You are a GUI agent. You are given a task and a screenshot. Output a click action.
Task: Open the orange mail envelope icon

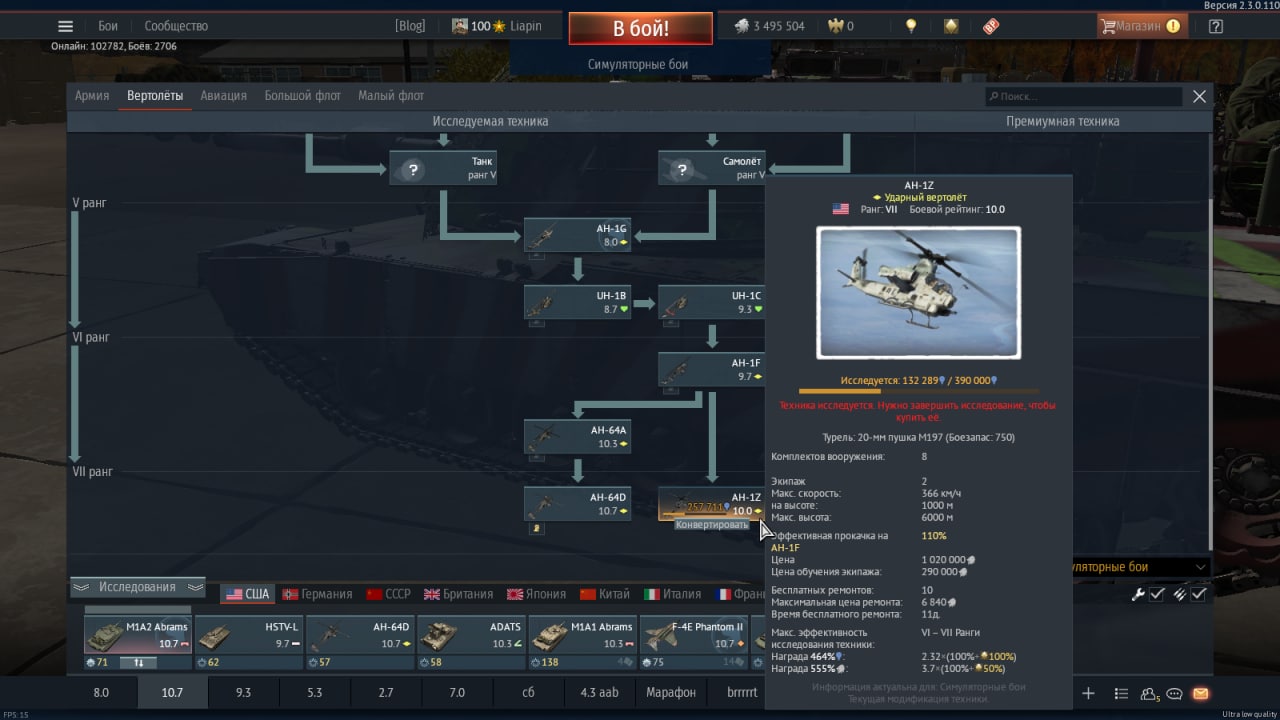coord(1200,693)
